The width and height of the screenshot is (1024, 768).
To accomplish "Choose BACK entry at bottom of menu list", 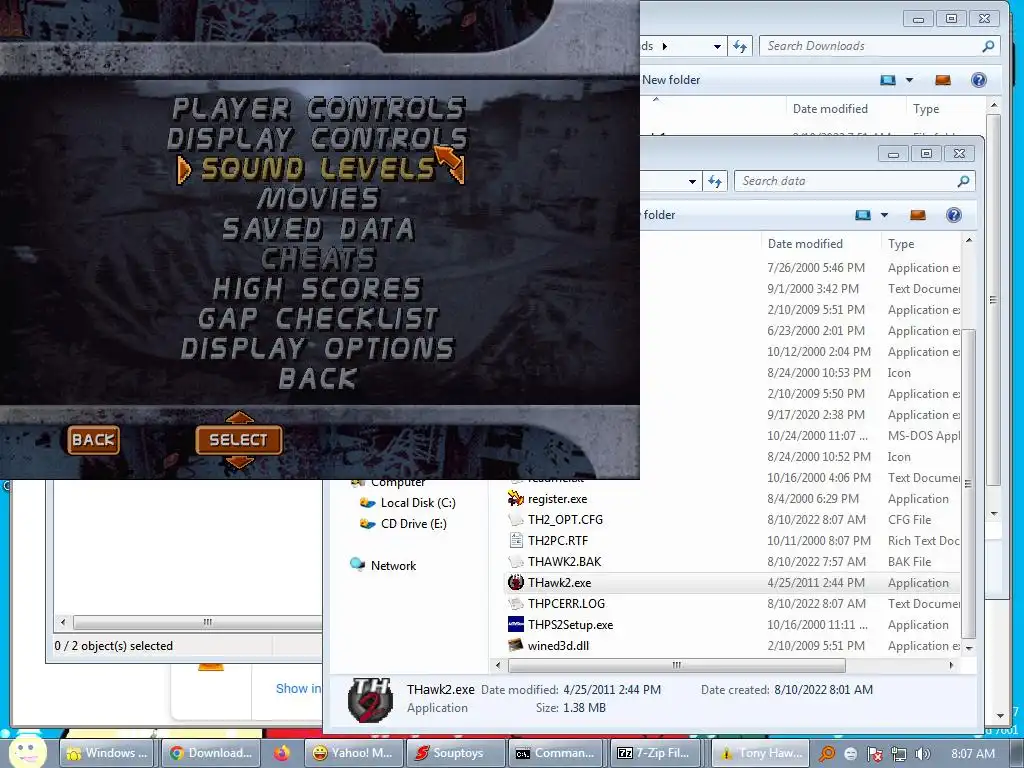I will coord(318,378).
